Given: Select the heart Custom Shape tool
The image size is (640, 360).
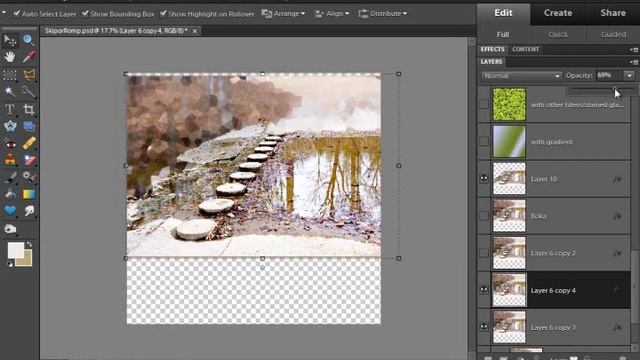Looking at the screenshot, I should pyautogui.click(x=10, y=211).
